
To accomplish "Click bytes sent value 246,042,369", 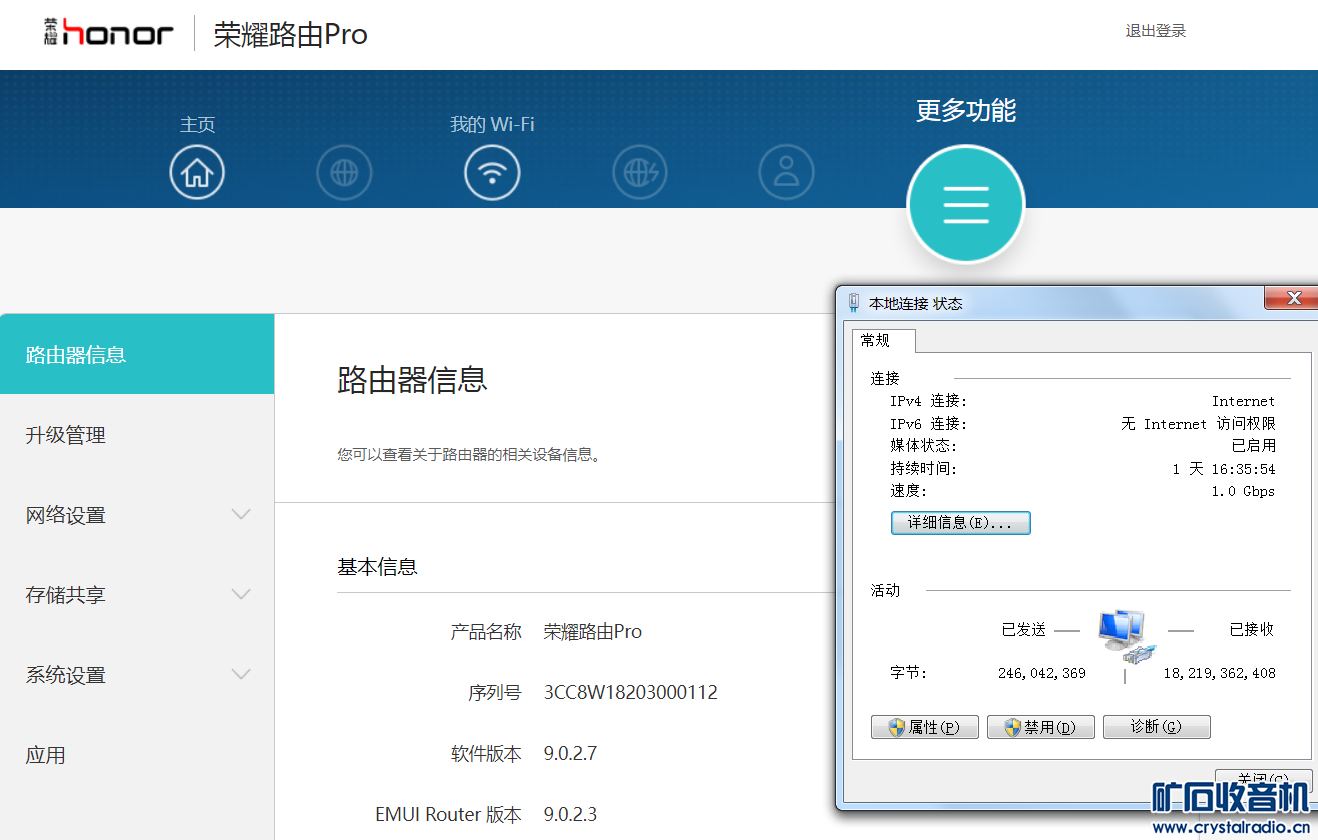I will click(x=1042, y=673).
